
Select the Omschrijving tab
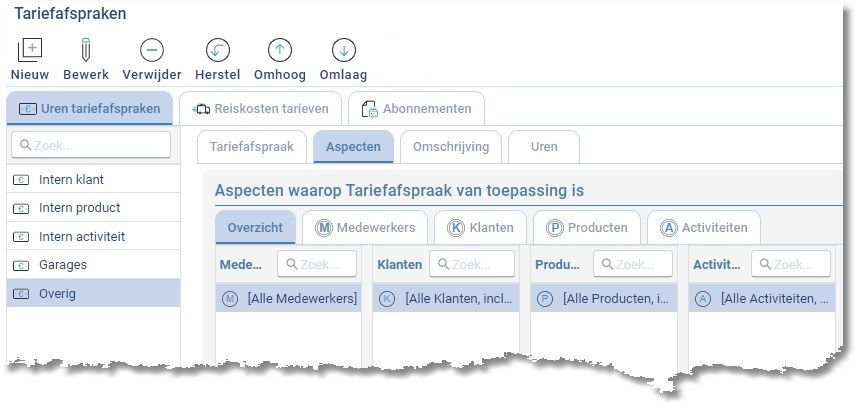click(450, 147)
